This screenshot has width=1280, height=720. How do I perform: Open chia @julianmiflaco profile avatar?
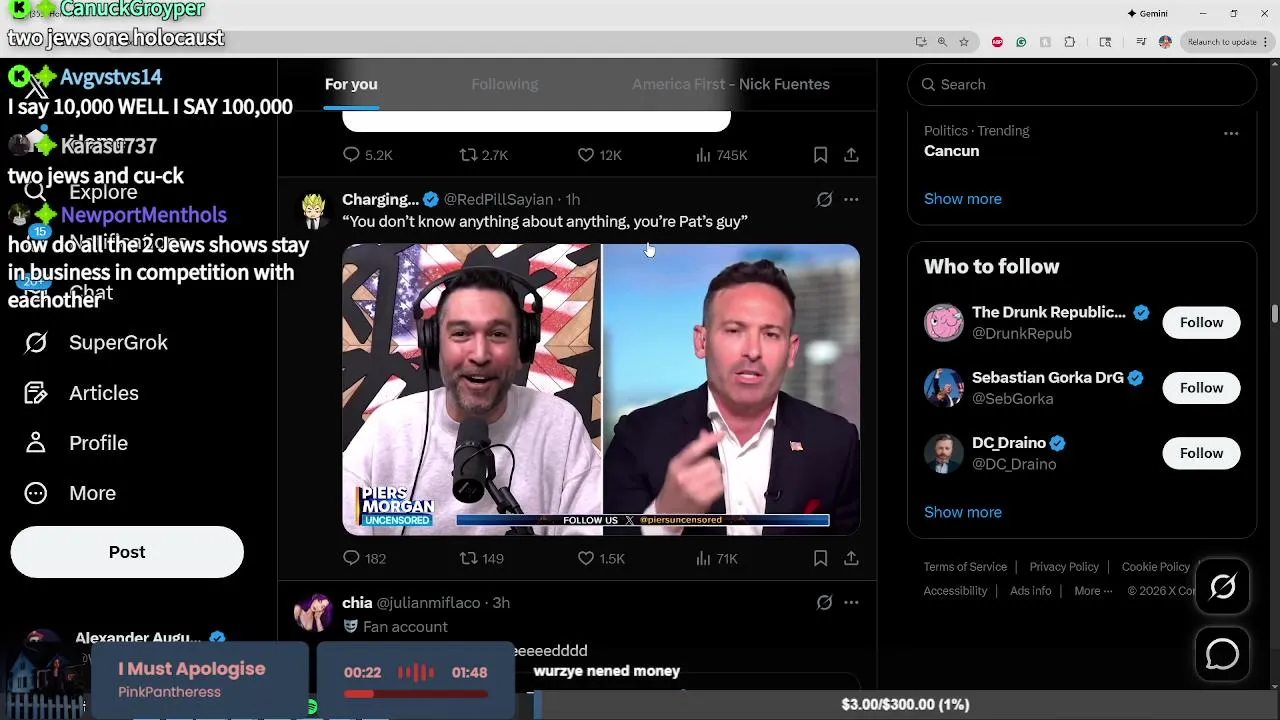point(313,612)
